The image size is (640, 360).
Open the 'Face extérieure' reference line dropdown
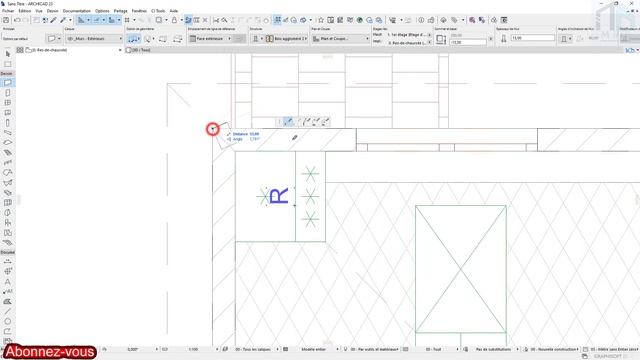(211, 38)
